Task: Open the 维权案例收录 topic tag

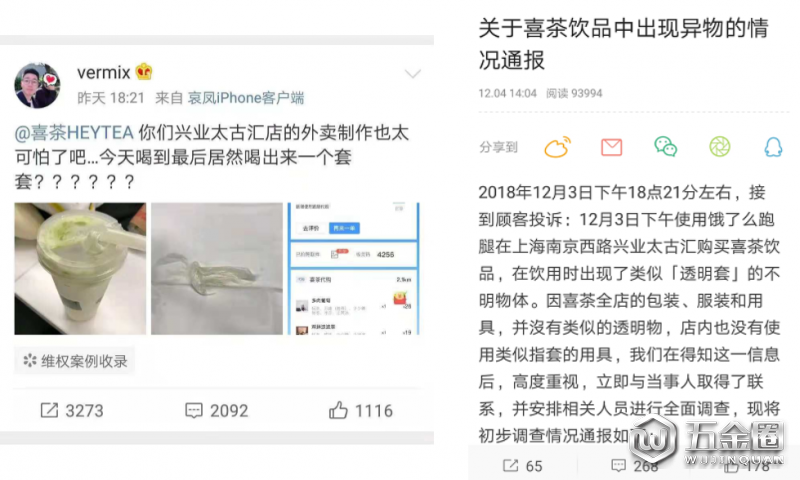Action: [74, 361]
